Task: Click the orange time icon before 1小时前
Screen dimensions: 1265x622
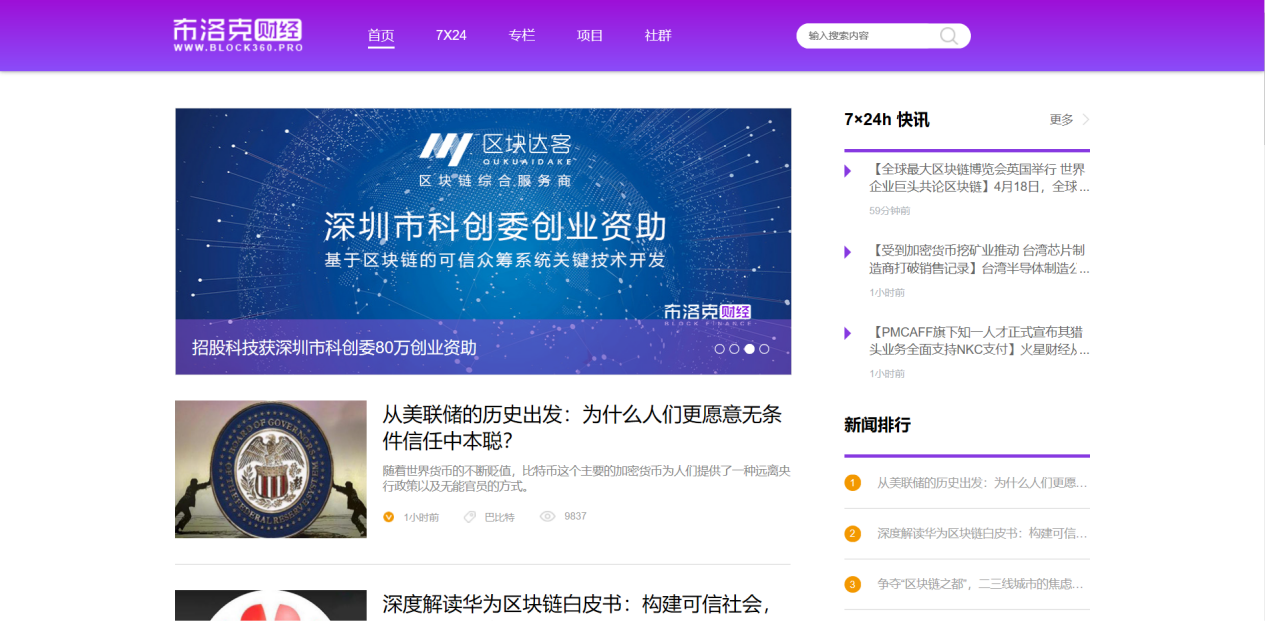Action: 388,517
